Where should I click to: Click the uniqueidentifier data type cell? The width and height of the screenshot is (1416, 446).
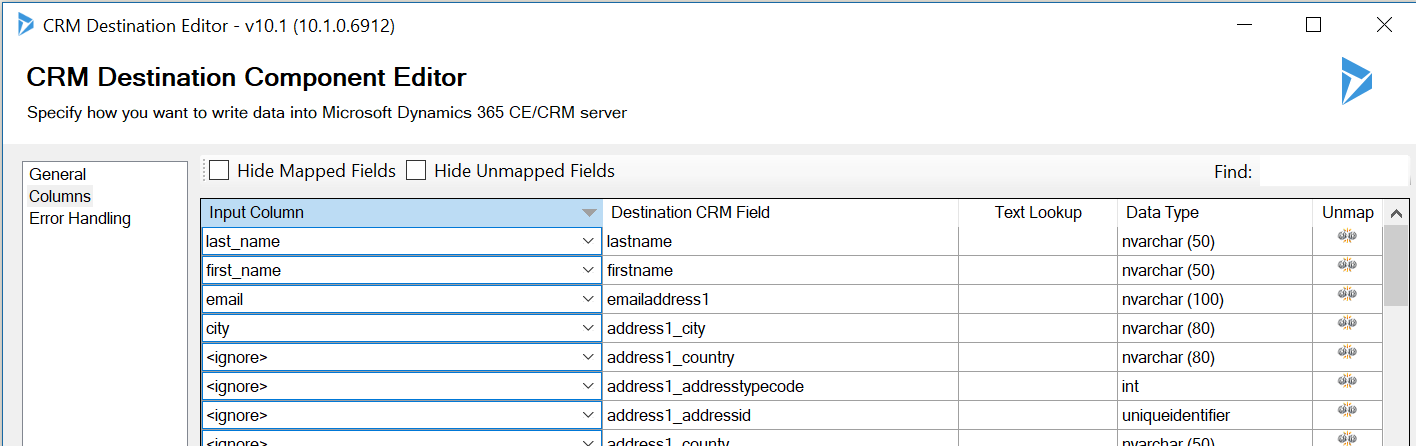1215,415
